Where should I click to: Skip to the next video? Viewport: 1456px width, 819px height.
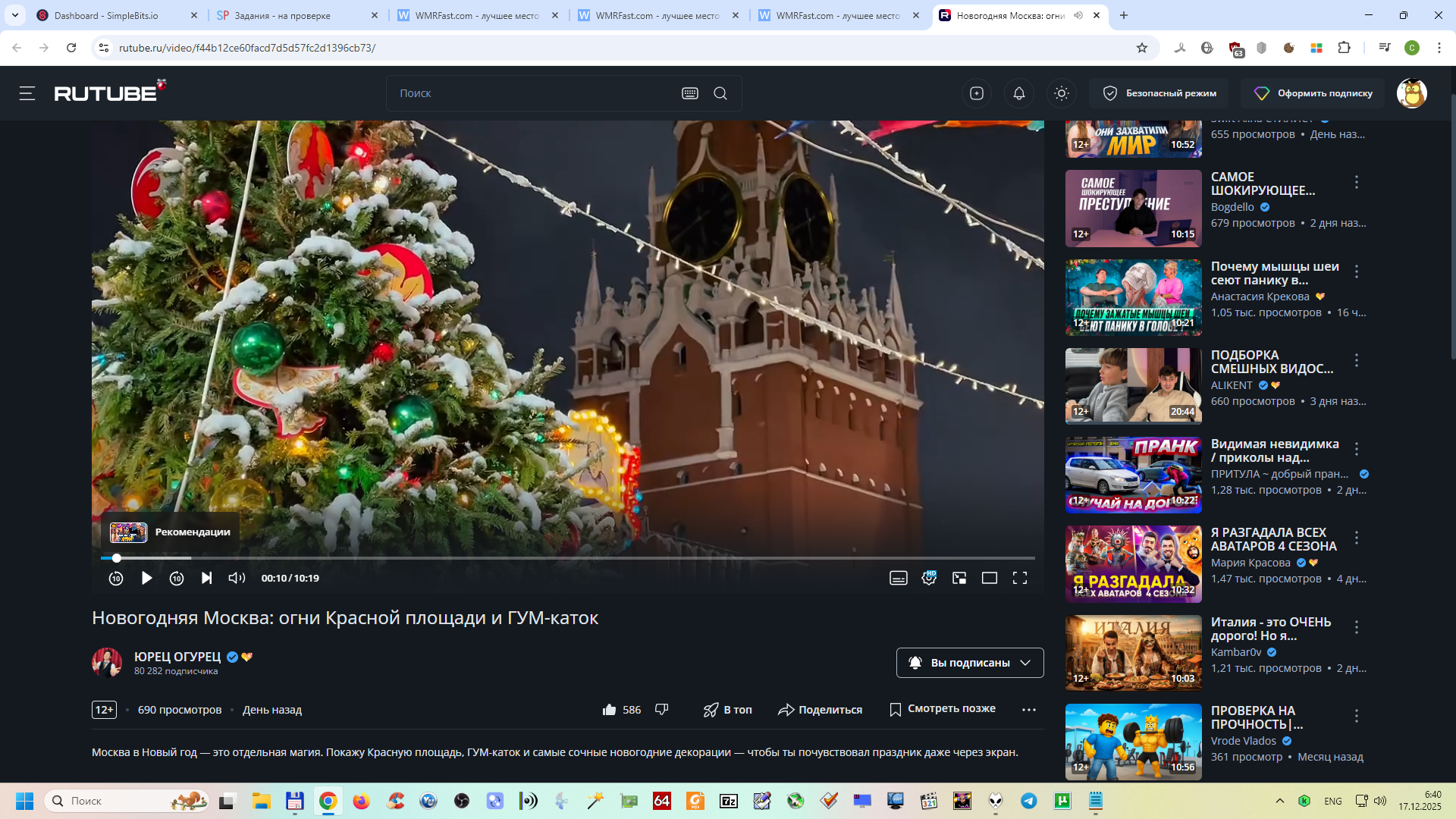[x=206, y=578]
